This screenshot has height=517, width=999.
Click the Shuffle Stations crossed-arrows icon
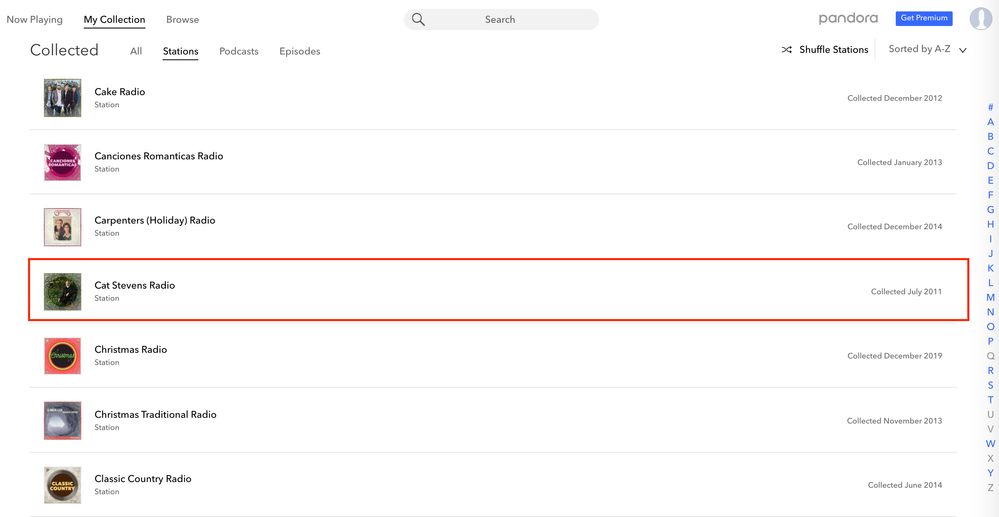pyautogui.click(x=787, y=49)
